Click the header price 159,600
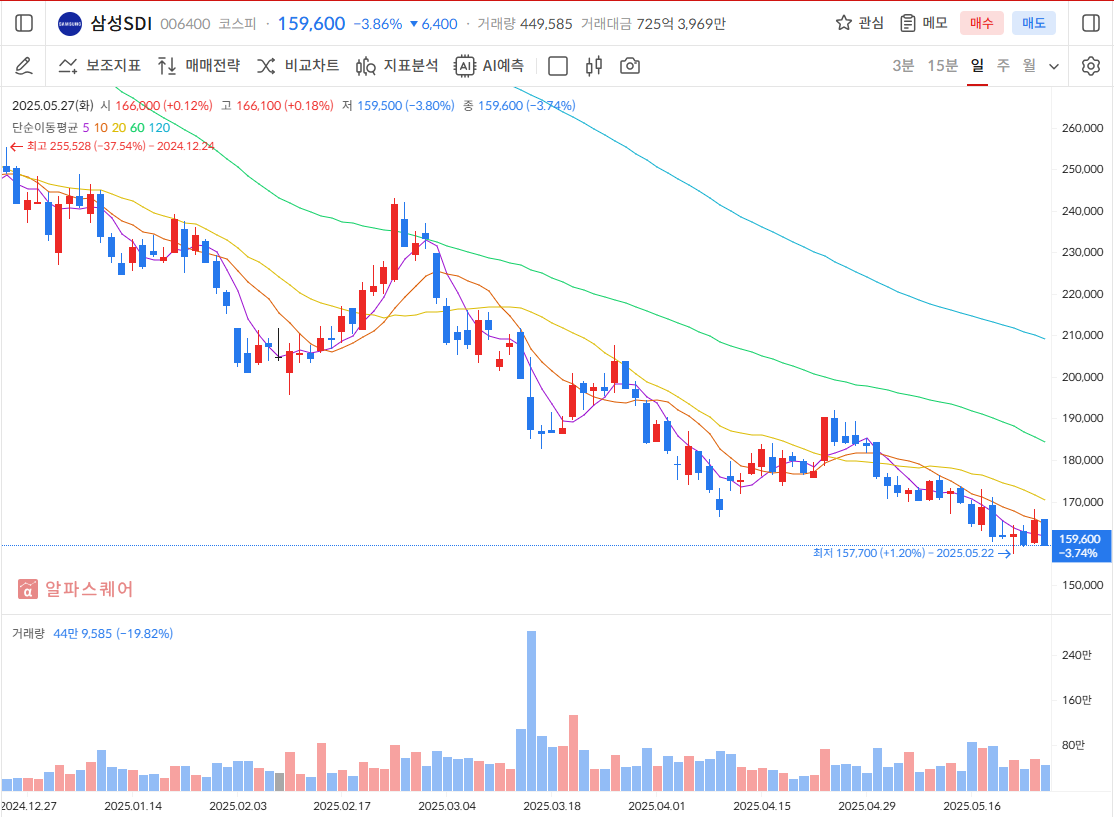Viewport: 1114px width, 817px height. coord(311,23)
